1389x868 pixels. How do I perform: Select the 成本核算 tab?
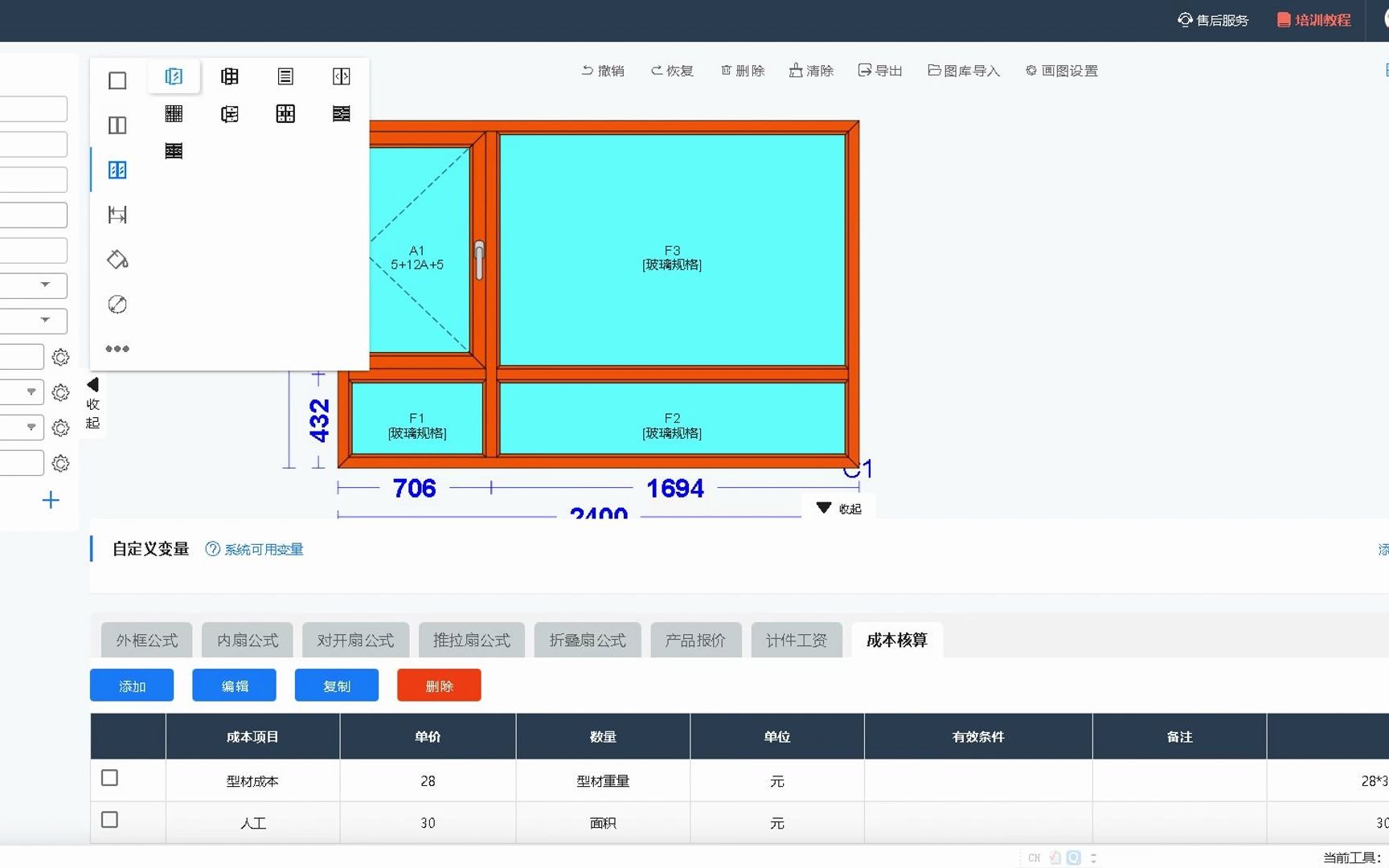(x=897, y=641)
